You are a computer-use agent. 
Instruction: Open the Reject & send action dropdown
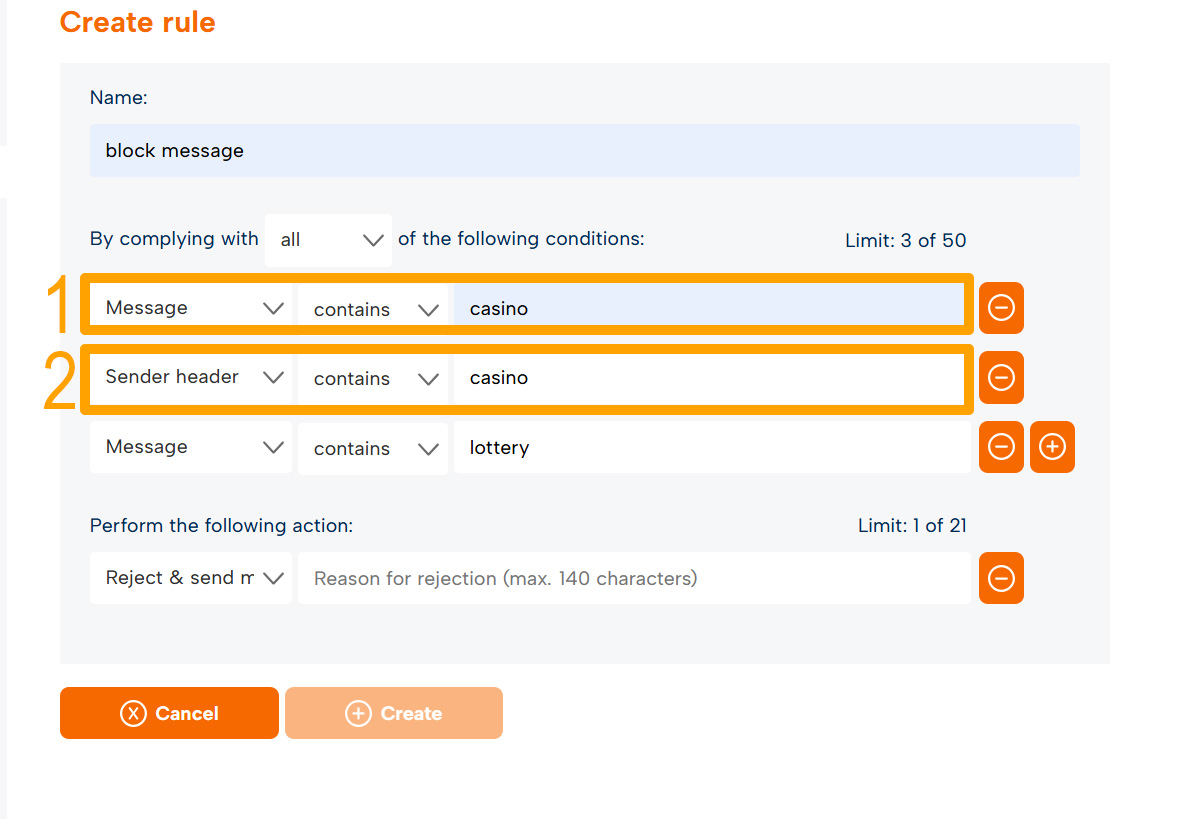[191, 578]
